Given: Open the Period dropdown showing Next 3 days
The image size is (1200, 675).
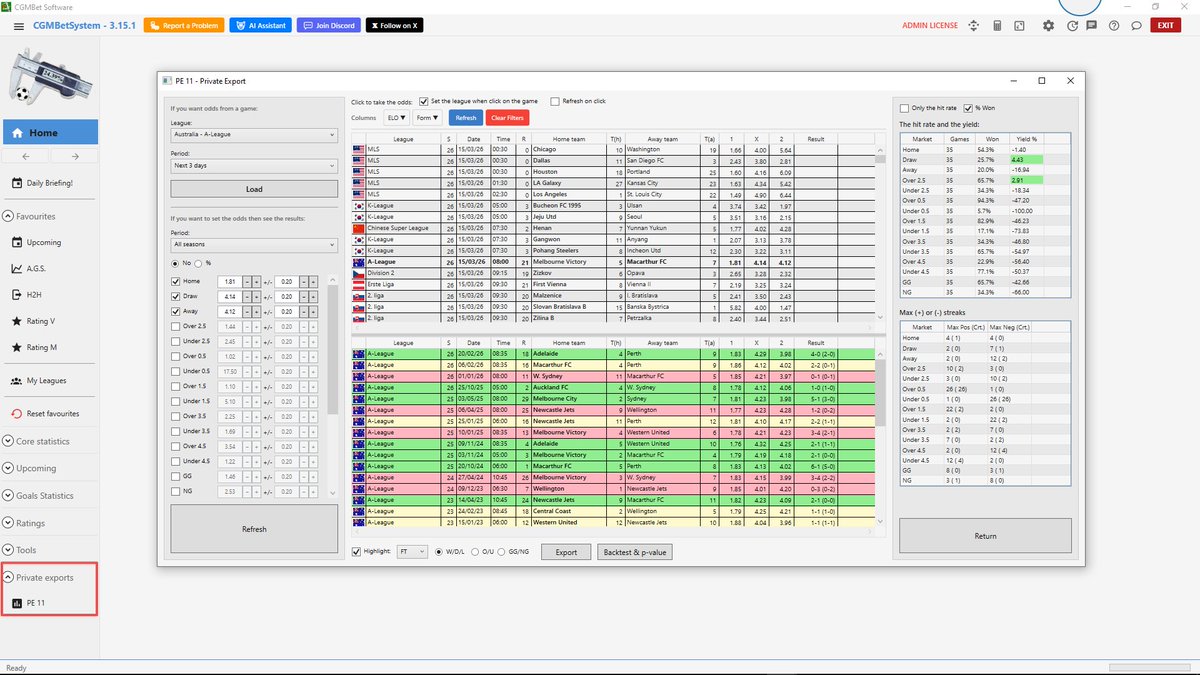Looking at the screenshot, I should point(254,165).
